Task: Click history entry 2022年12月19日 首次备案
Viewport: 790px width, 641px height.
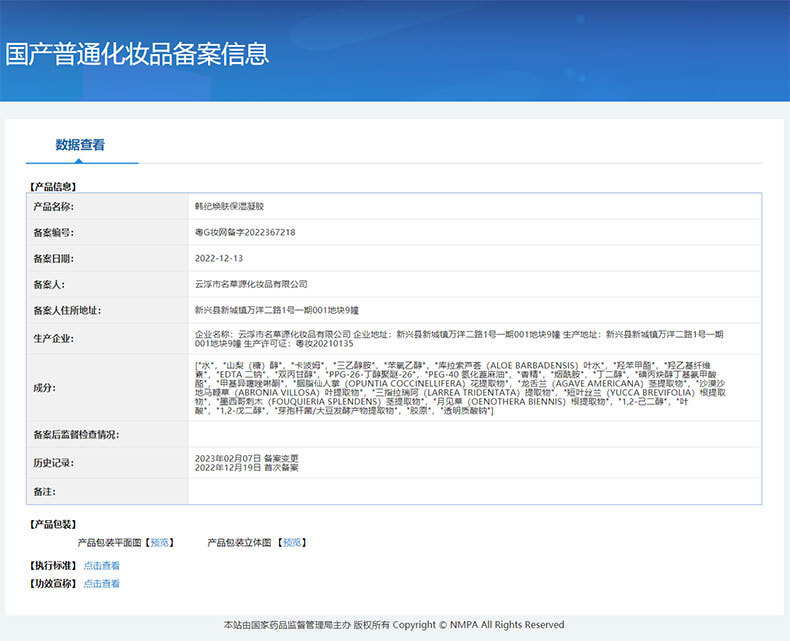Action: point(246,468)
